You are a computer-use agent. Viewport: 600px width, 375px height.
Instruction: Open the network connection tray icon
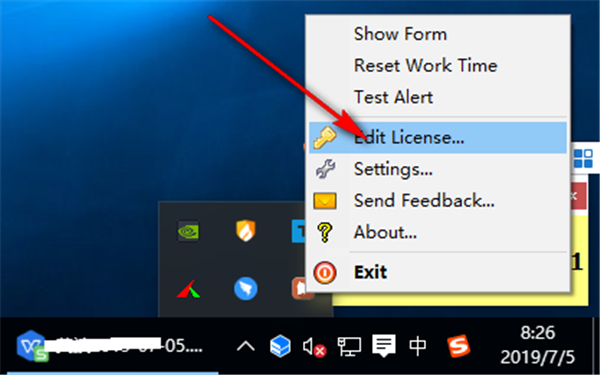tap(349, 347)
